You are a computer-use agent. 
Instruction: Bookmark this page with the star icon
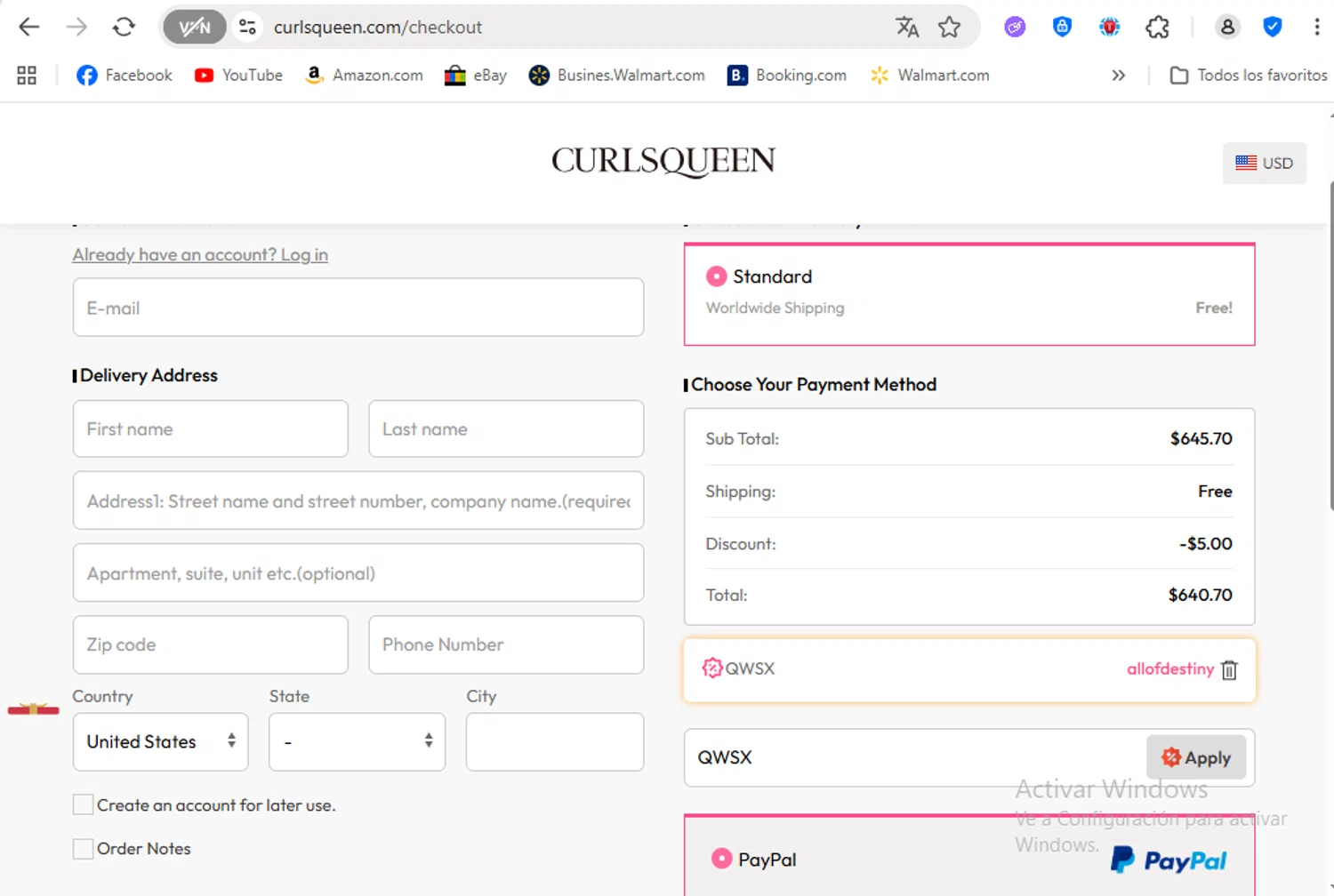[x=950, y=27]
